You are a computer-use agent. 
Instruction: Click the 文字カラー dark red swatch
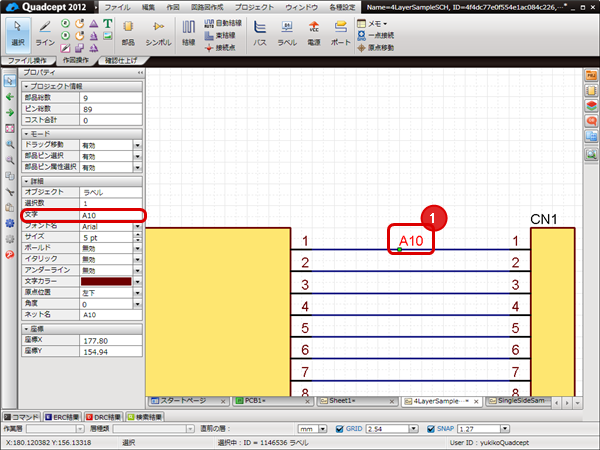(x=106, y=282)
